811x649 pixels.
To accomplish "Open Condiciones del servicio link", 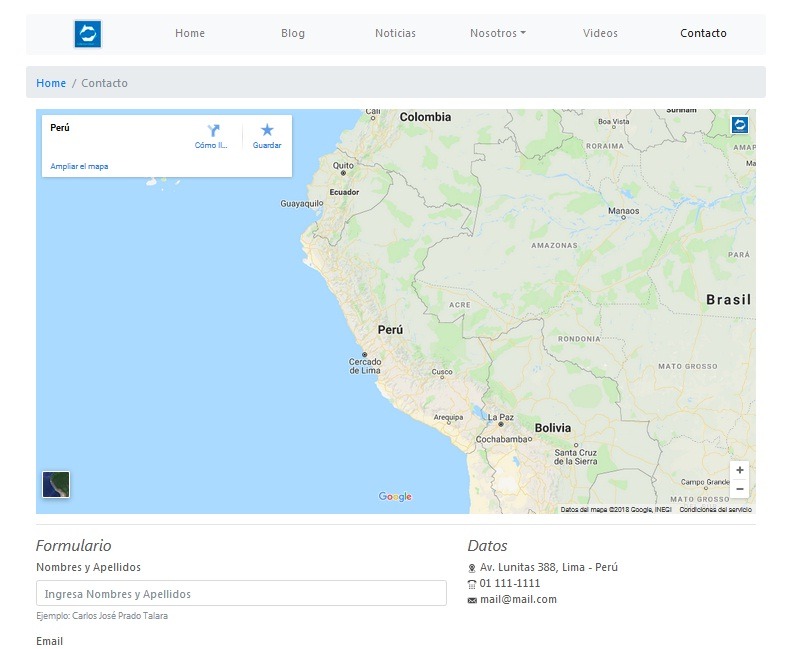I will 715,510.
